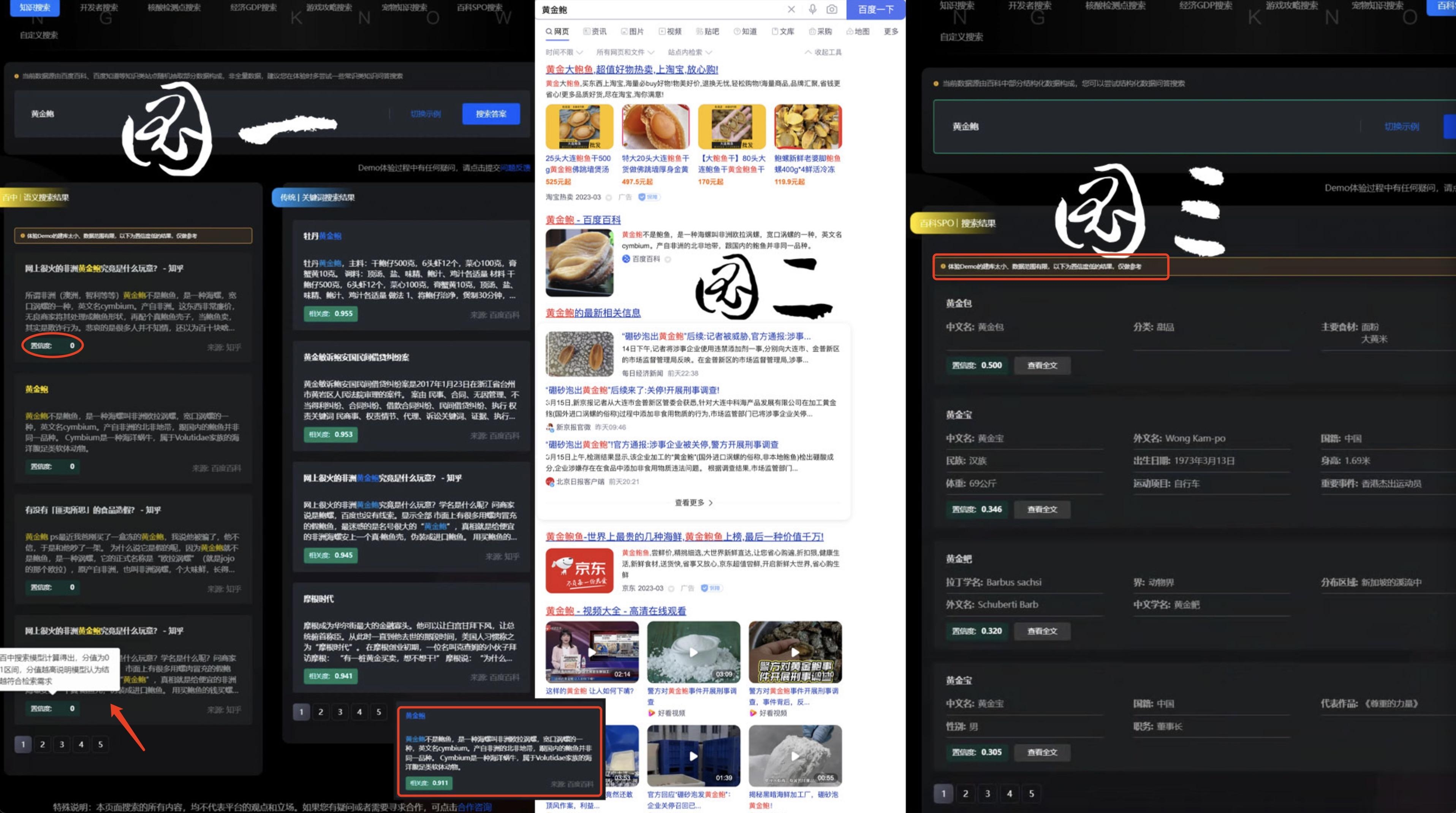The width and height of the screenshot is (1456, 813).
Task: Focus the 黄金鲍 search input in the right panel
Action: tap(1147, 127)
